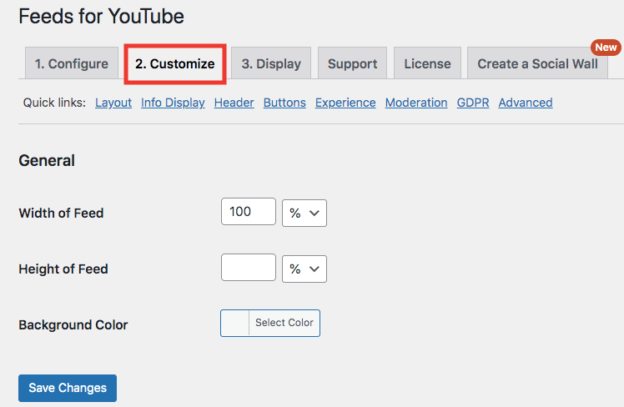The height and width of the screenshot is (407, 624).
Task: Save Changes with the blue button
Action: (68, 388)
